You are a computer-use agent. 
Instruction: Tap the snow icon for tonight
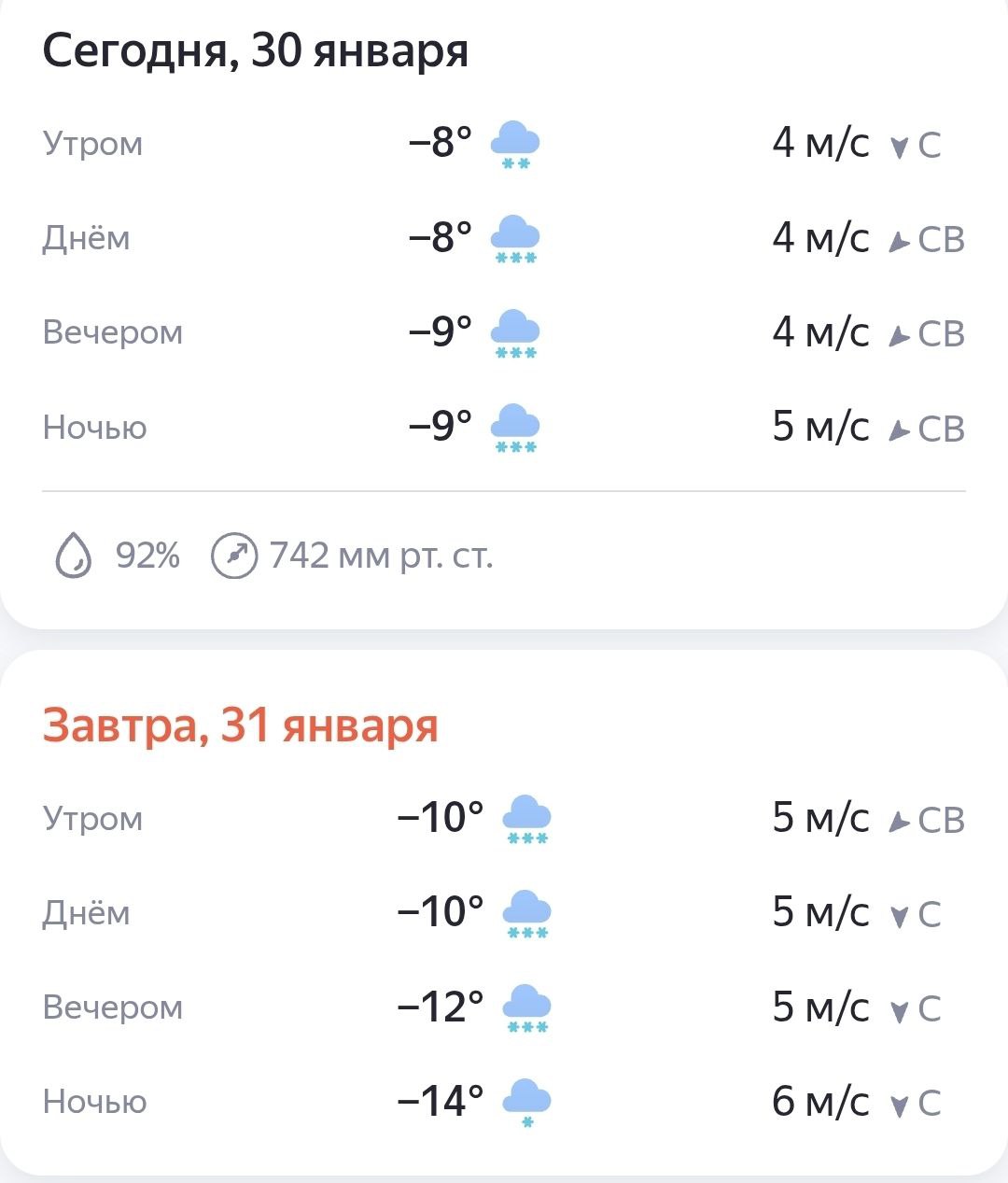coord(515,429)
